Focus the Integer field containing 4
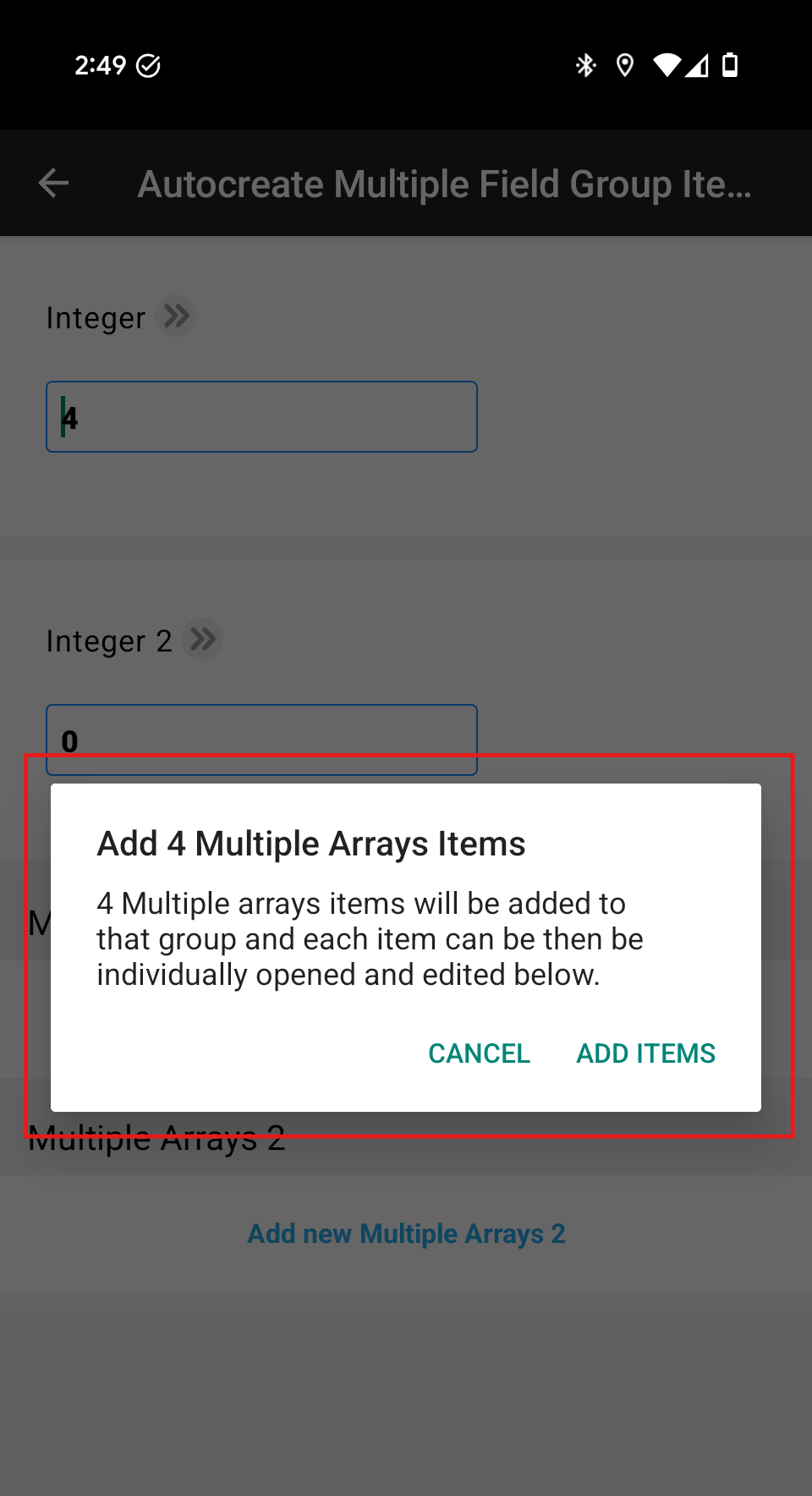This screenshot has width=812, height=1496. point(261,417)
